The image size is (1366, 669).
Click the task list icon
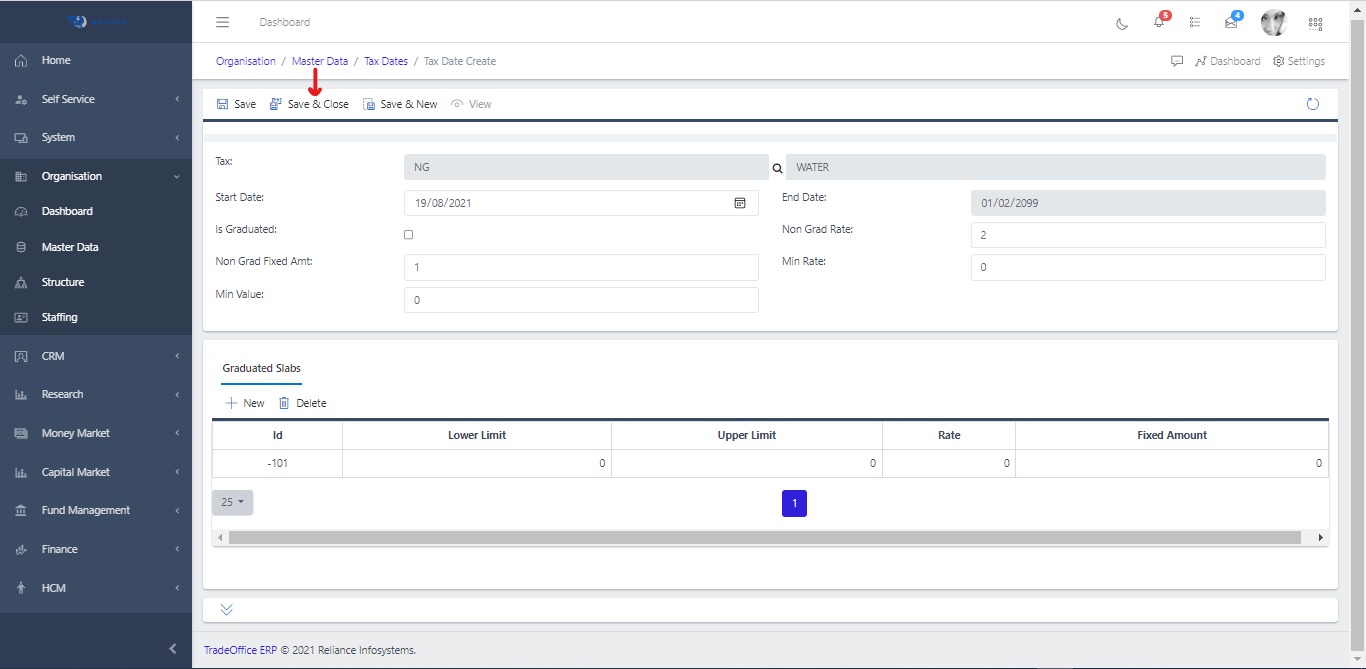coord(1195,22)
